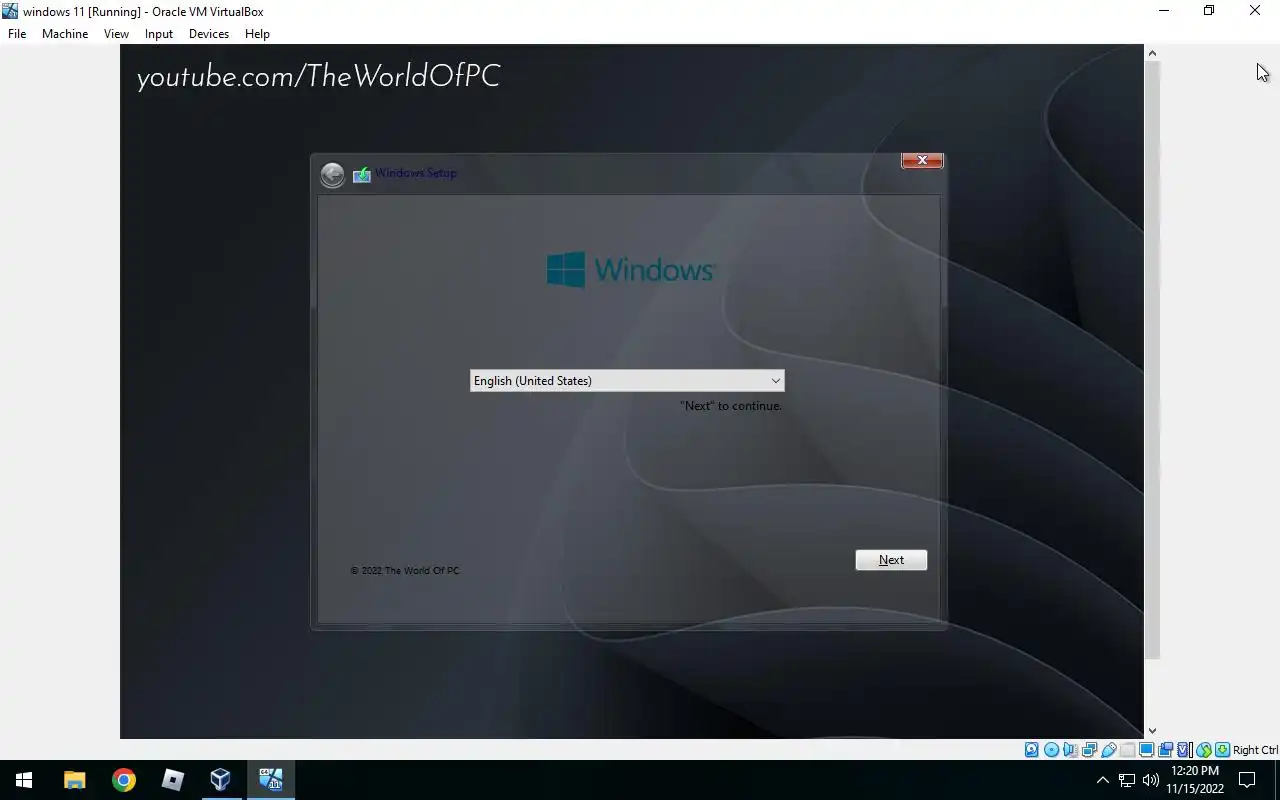Click the round back arrow in Windows Setup
This screenshot has width=1280, height=800.
[332, 175]
